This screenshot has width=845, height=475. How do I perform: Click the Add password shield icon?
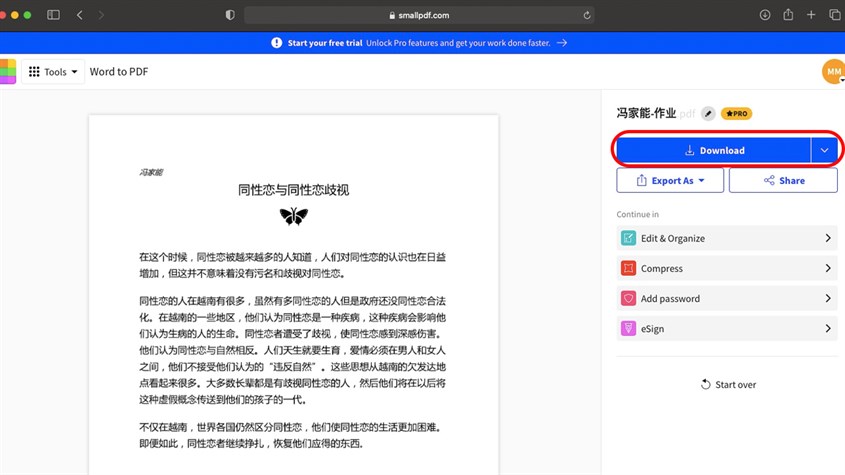628,299
